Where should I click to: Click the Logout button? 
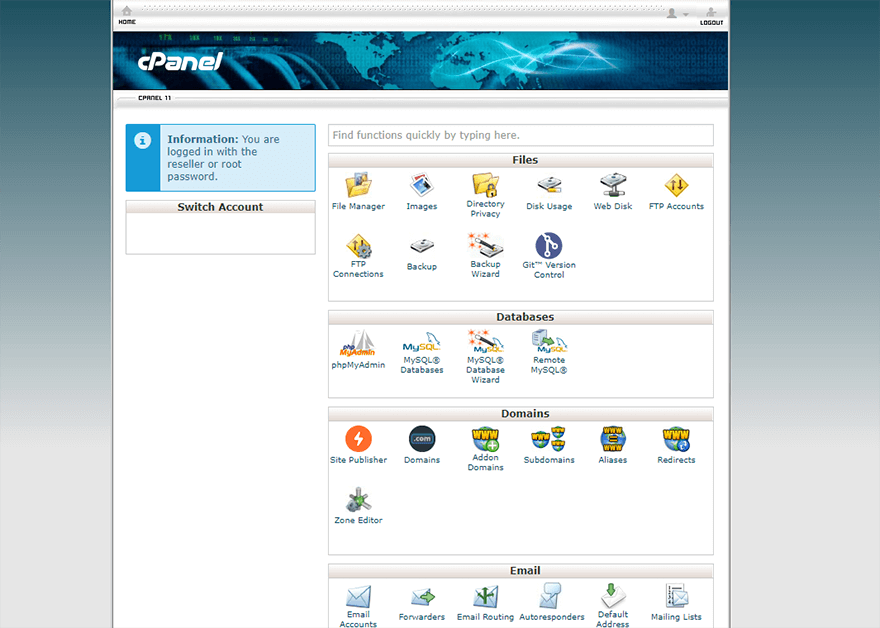pos(711,16)
